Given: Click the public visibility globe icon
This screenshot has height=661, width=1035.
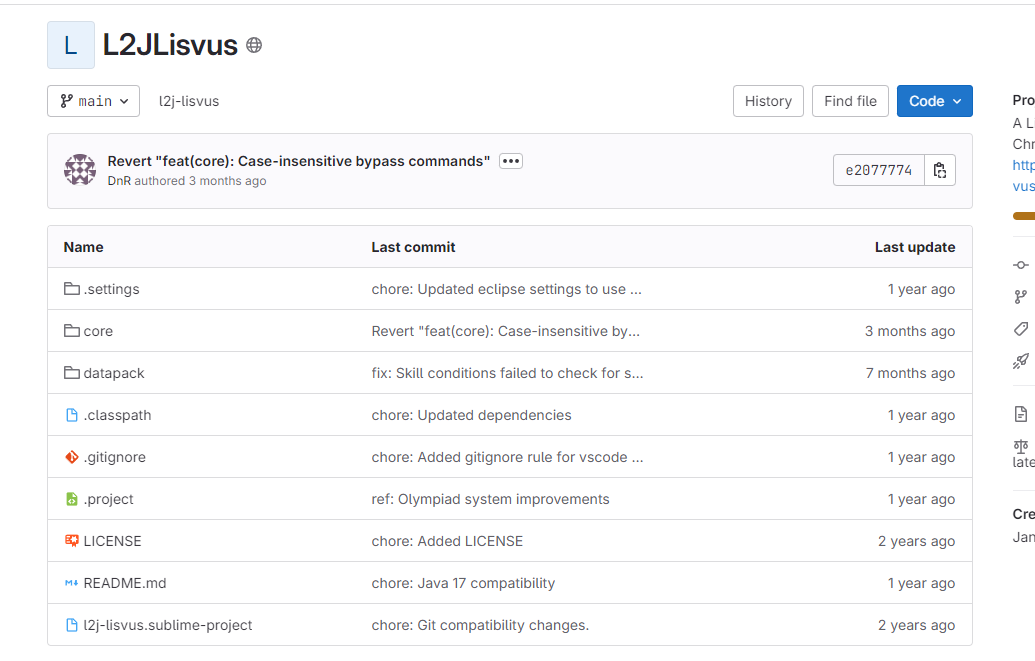Looking at the screenshot, I should pos(254,45).
